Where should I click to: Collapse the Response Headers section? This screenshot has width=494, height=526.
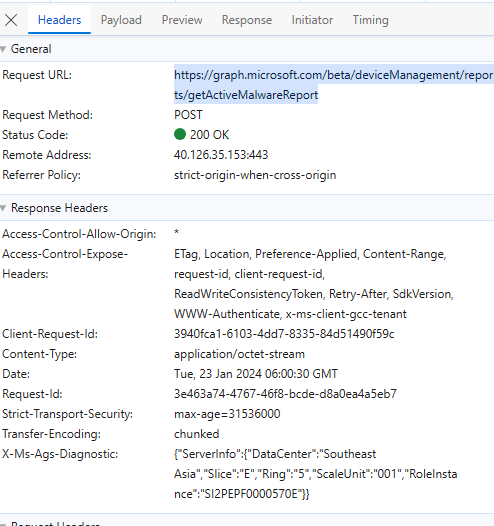point(3,208)
